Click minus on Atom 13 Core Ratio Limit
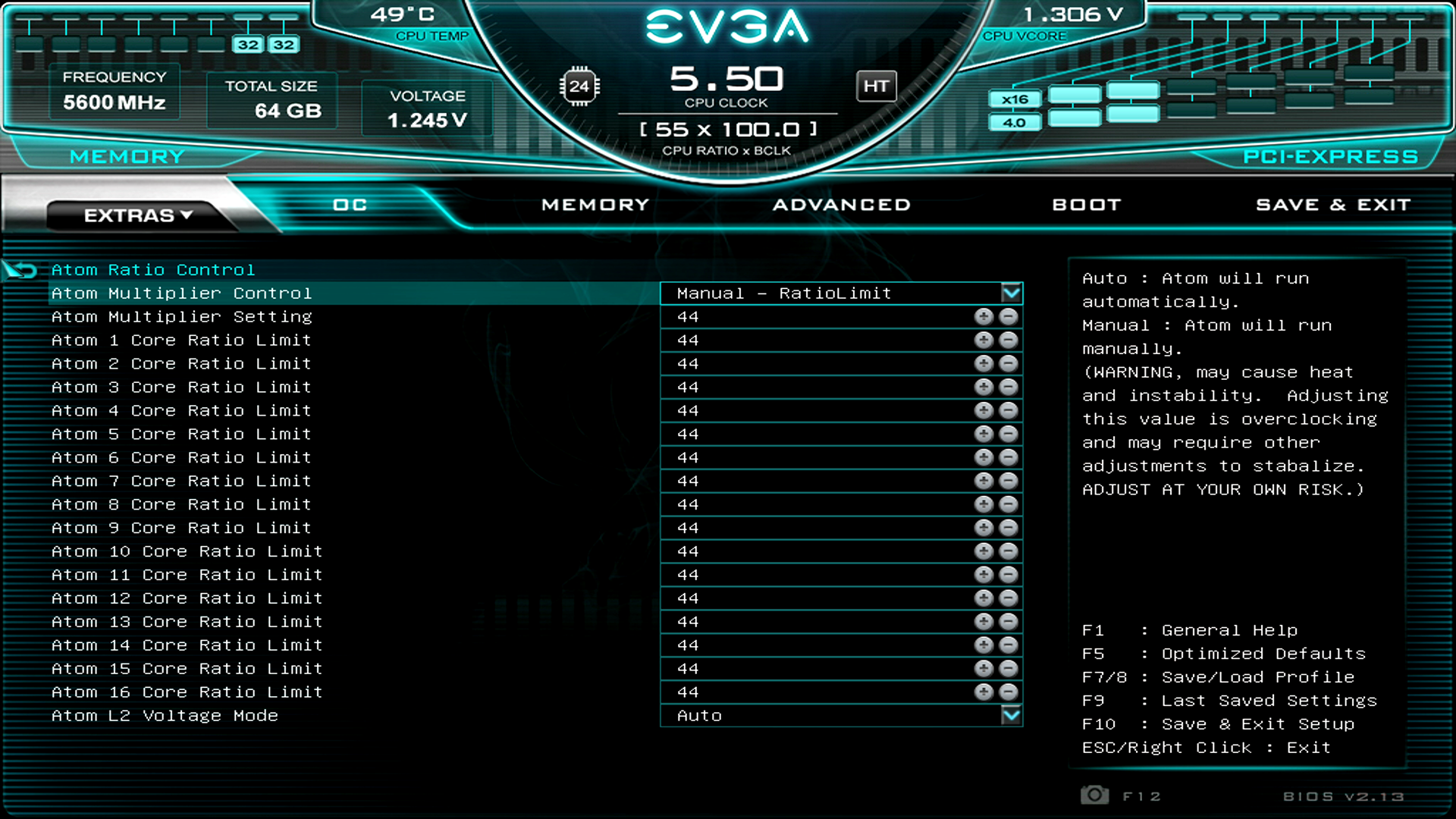Image resolution: width=1456 pixels, height=819 pixels. pos(1008,623)
